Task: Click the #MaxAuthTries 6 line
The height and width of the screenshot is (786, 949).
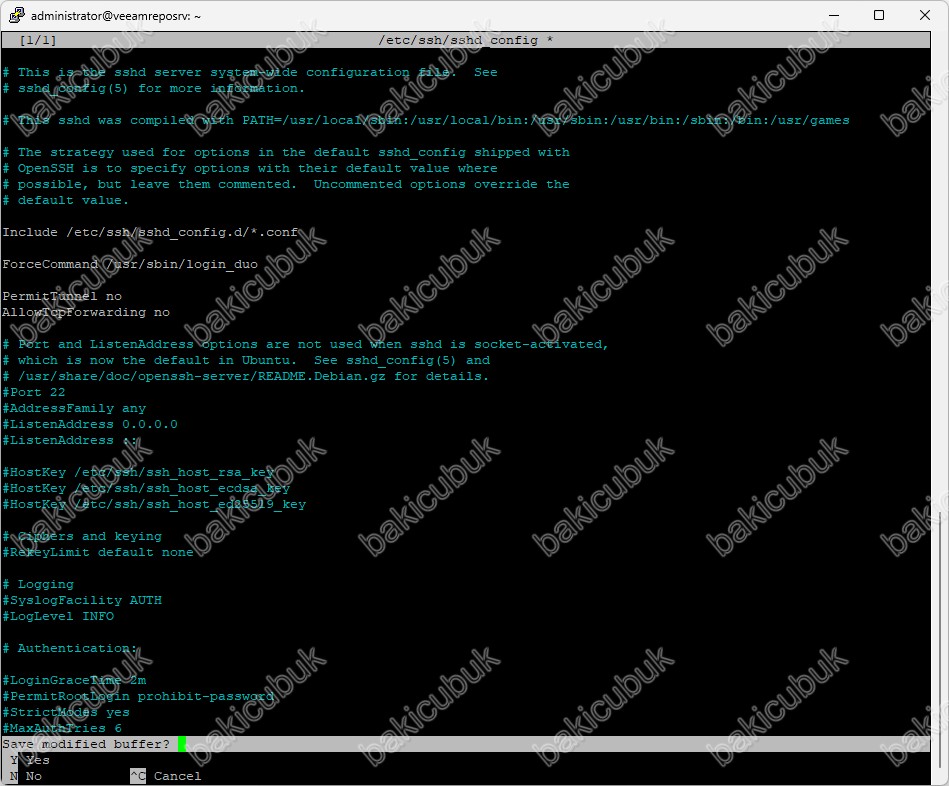Action: coord(62,728)
